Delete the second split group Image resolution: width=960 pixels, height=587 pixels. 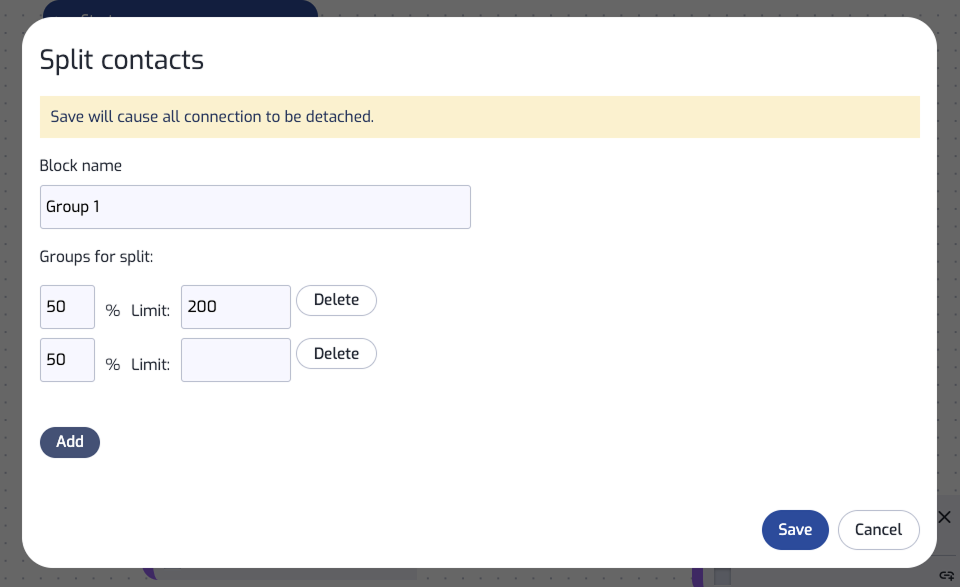point(336,354)
